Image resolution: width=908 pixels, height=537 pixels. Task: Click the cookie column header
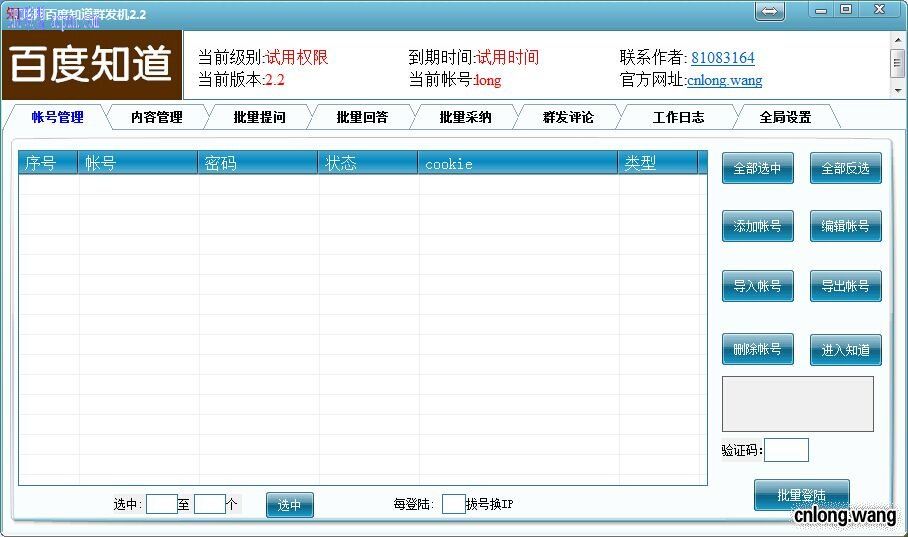pyautogui.click(x=518, y=163)
